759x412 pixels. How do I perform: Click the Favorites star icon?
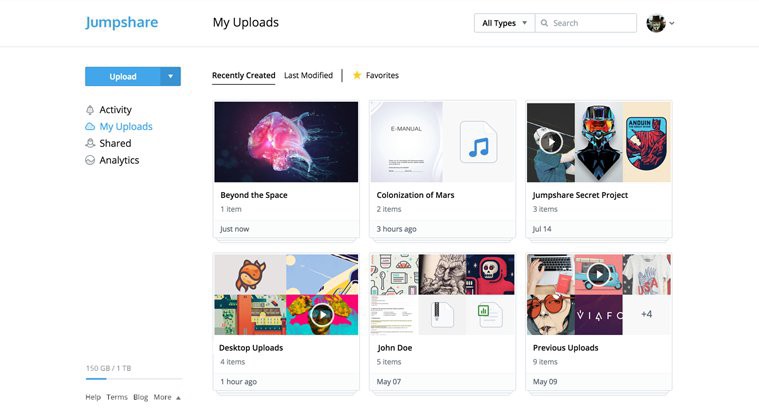tap(357, 76)
